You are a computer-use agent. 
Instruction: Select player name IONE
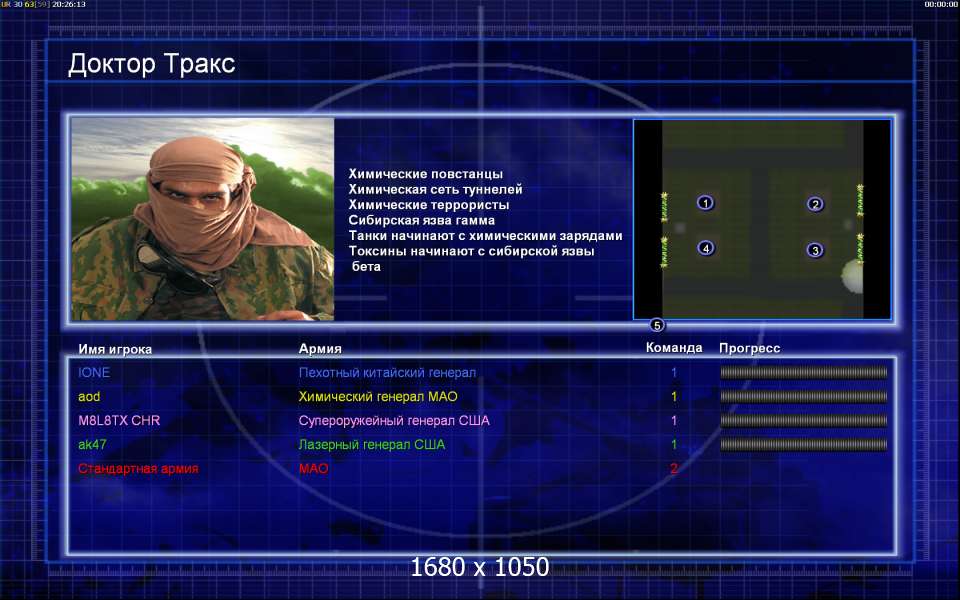94,372
